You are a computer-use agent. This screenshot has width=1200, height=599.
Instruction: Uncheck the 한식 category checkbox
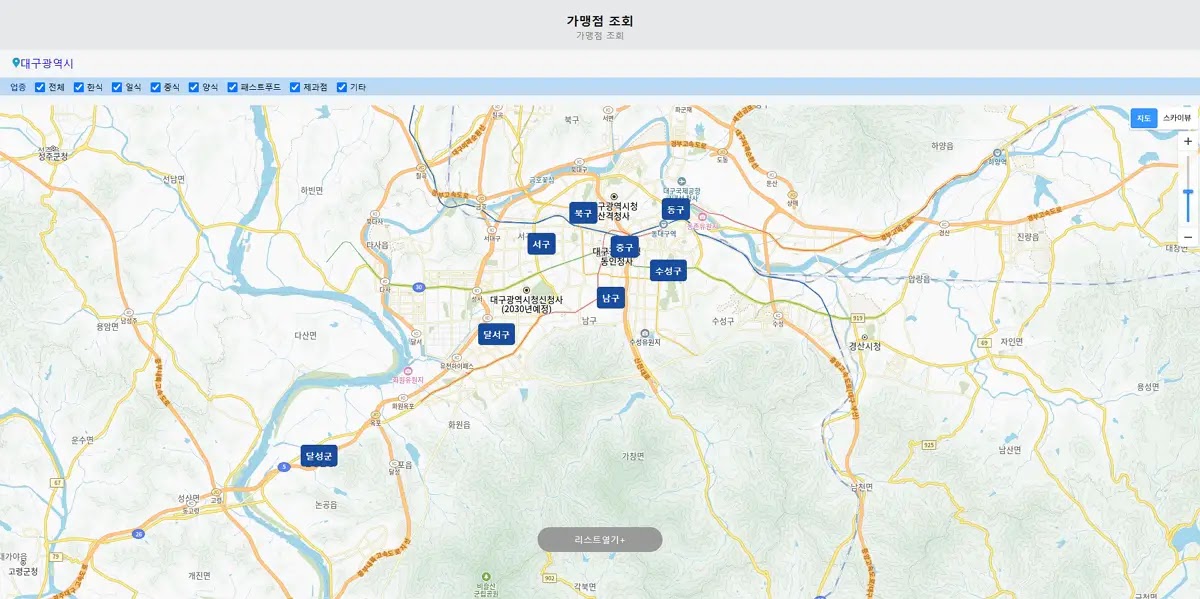pos(79,87)
